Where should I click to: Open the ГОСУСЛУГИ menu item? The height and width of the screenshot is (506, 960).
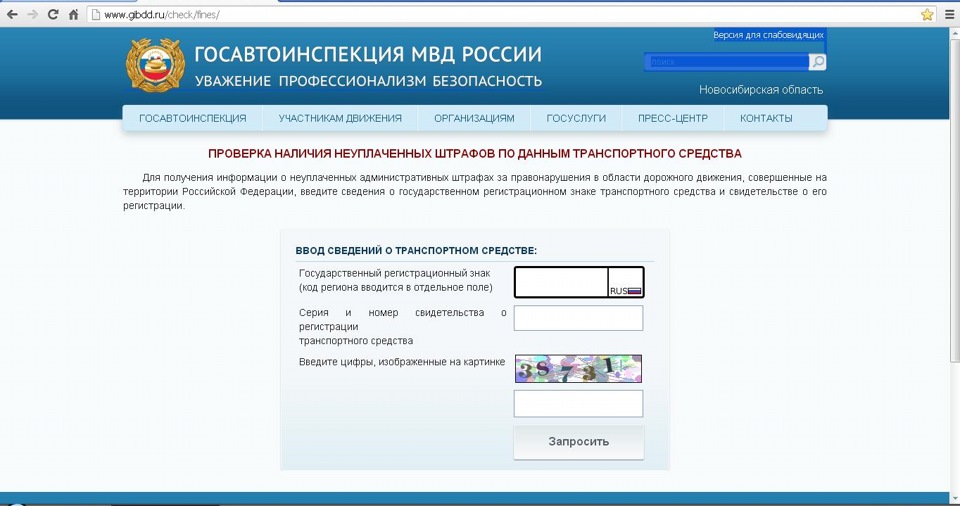click(x=576, y=118)
